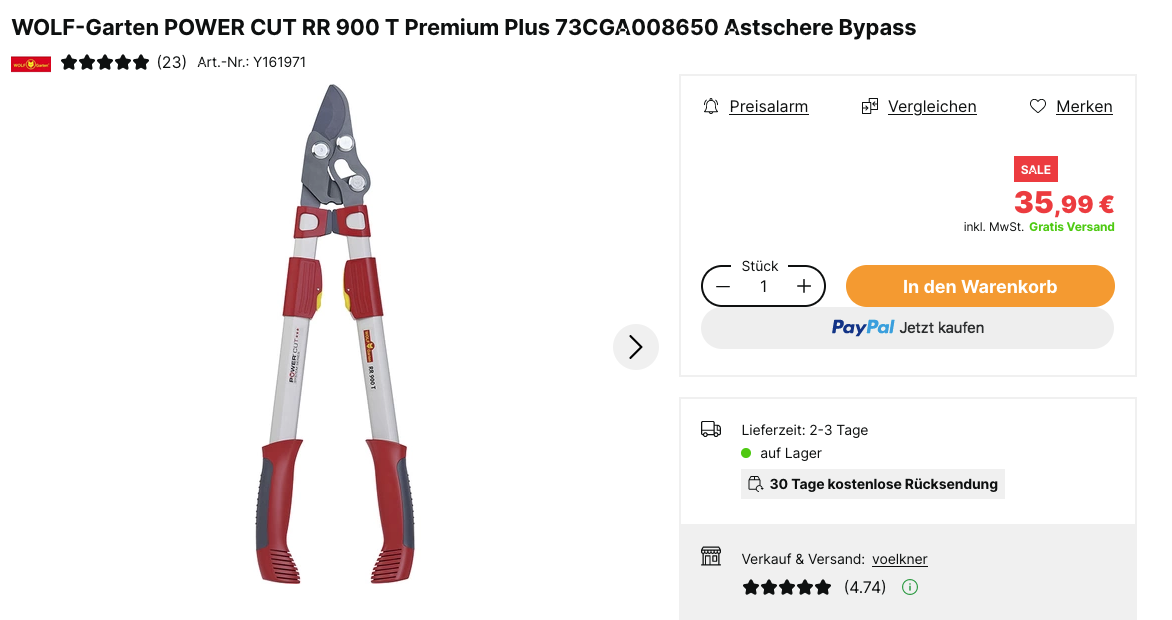Open the Preisalarm link

click(x=768, y=107)
